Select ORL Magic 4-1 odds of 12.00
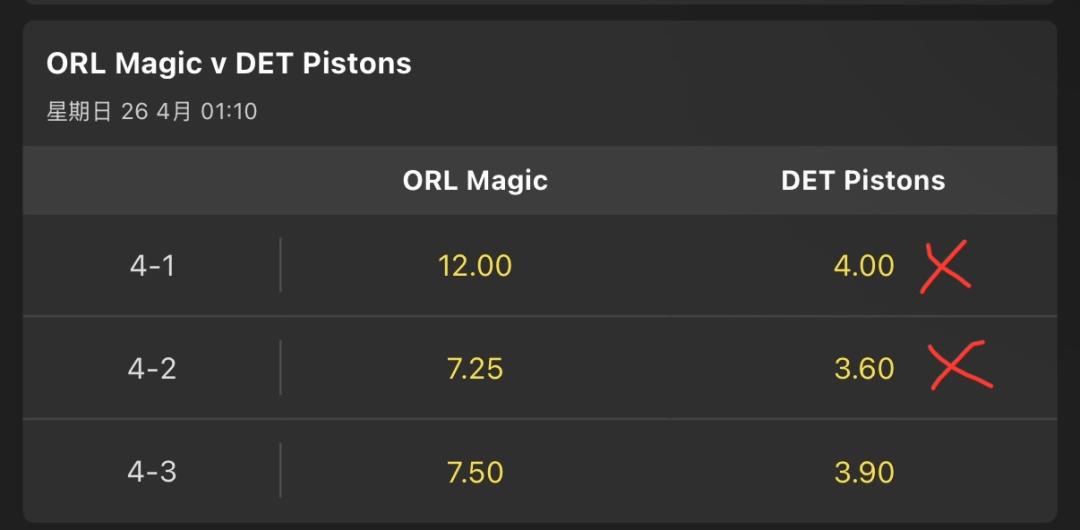The width and height of the screenshot is (1080, 530). click(475, 266)
